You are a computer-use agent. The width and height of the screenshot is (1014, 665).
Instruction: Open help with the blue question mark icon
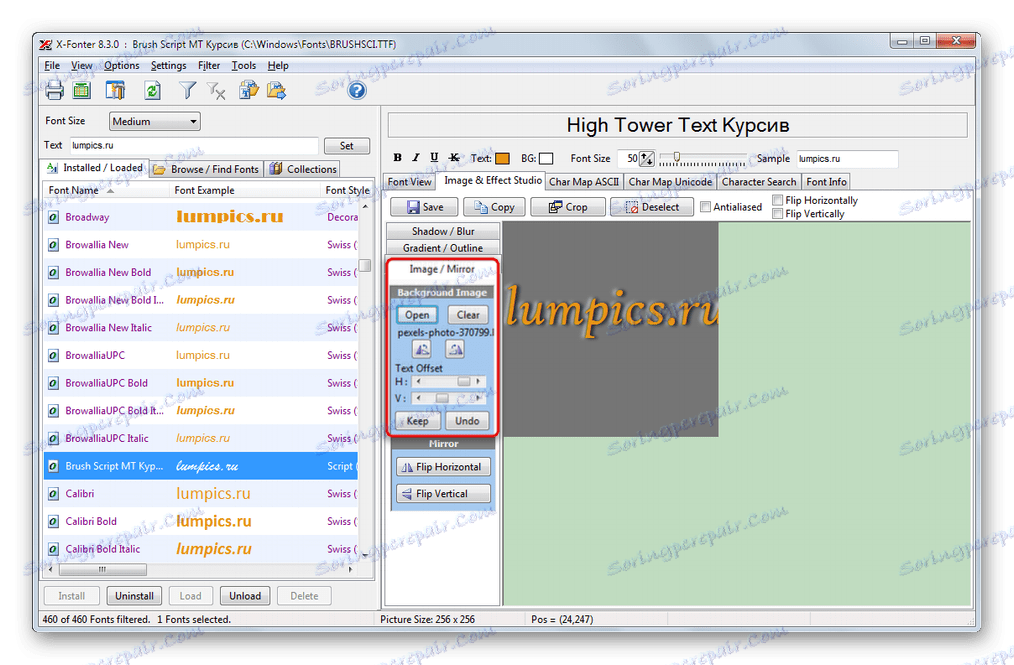pos(356,91)
